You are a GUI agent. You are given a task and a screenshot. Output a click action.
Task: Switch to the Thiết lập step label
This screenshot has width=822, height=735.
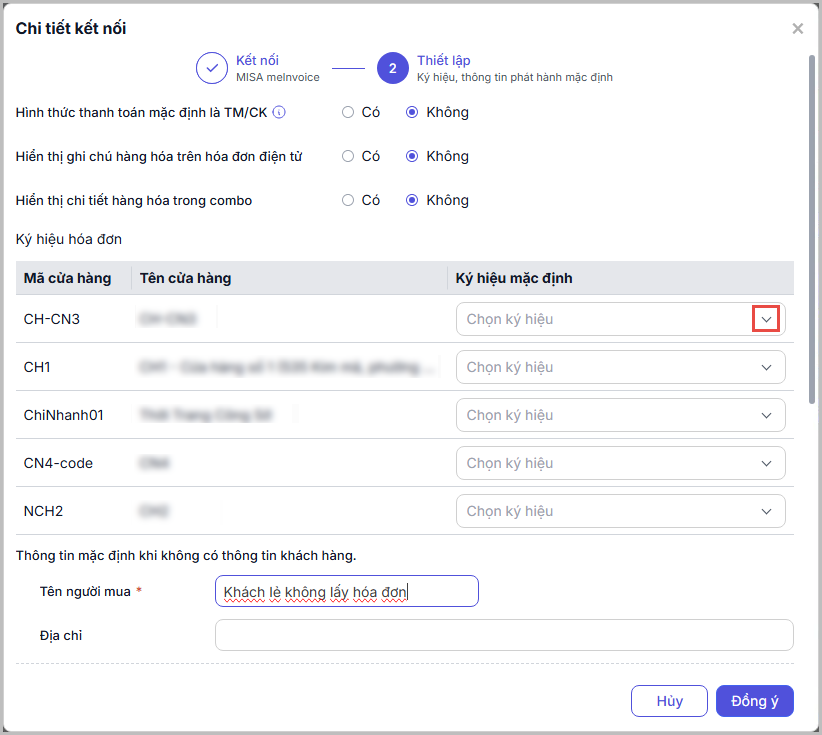click(x=444, y=61)
